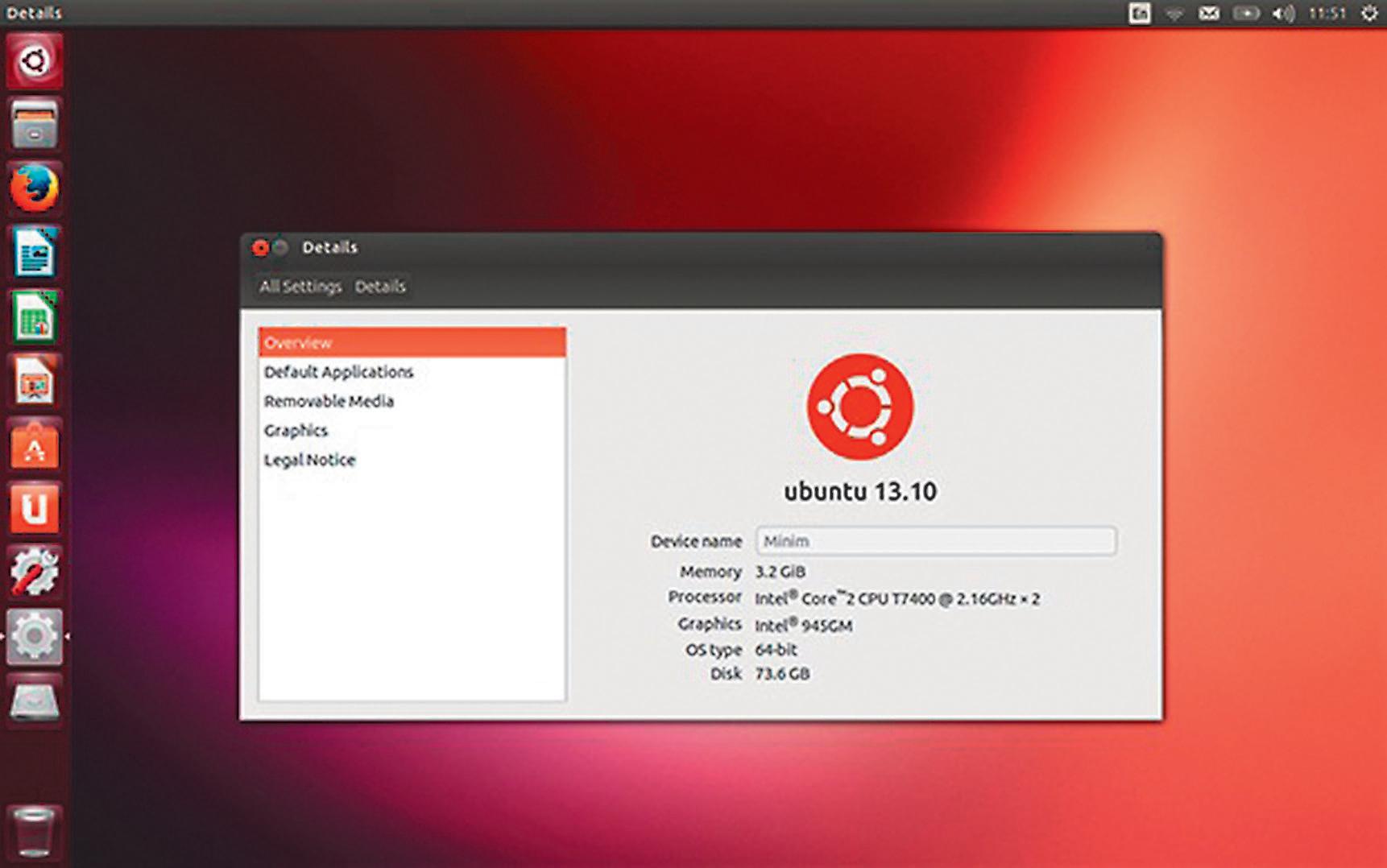This screenshot has height=868, width=1387.
Task: Open the wrench-and-gear settings tool icon
Action: [x=34, y=572]
